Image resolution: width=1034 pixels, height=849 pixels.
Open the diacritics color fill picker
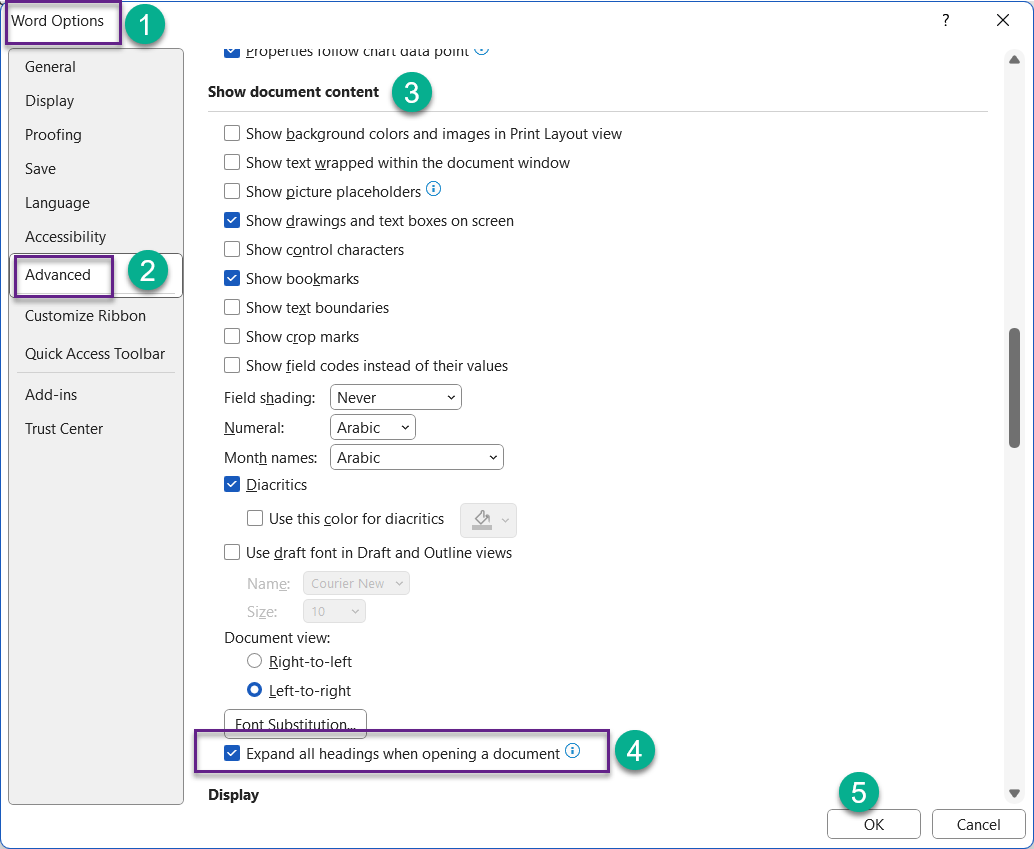[488, 520]
